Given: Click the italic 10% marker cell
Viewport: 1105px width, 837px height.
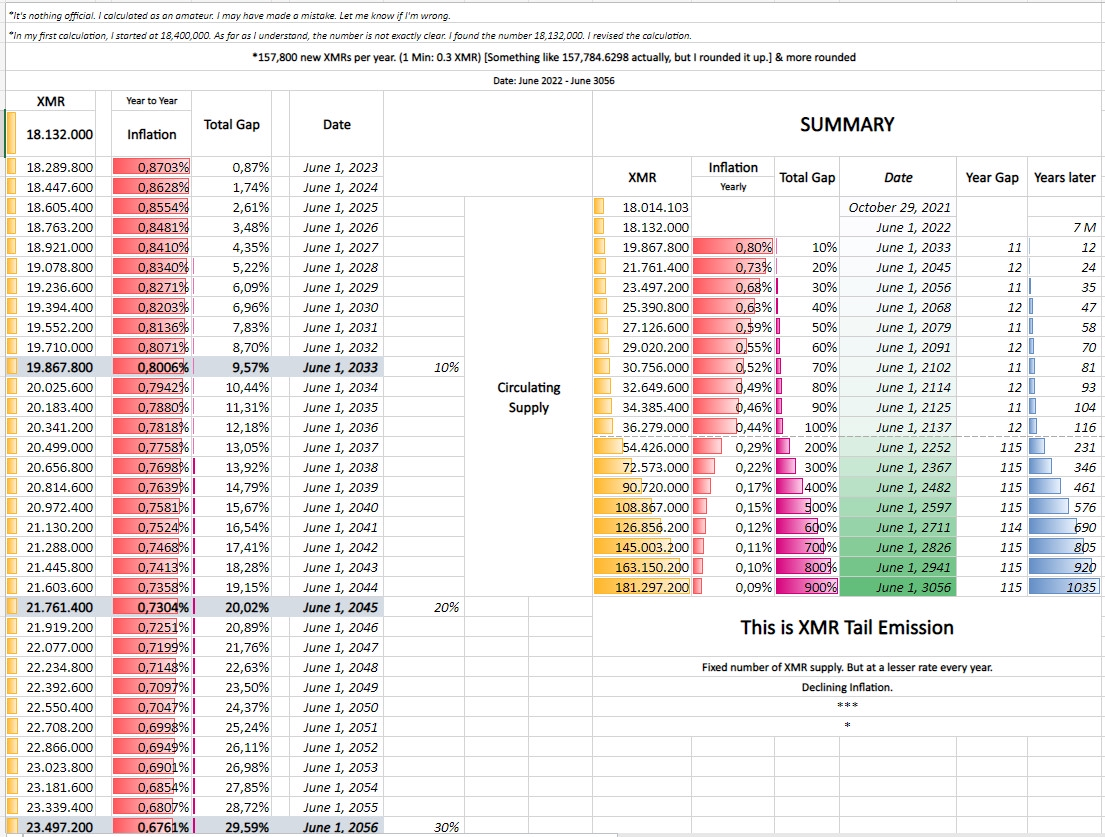Looking at the screenshot, I should [x=424, y=367].
